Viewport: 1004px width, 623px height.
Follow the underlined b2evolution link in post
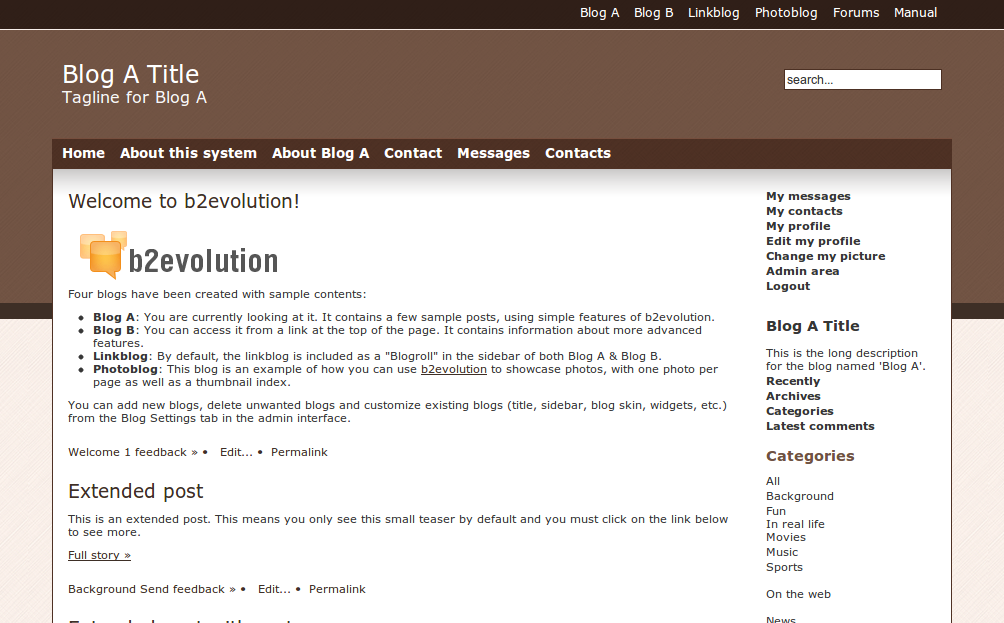(x=453, y=369)
